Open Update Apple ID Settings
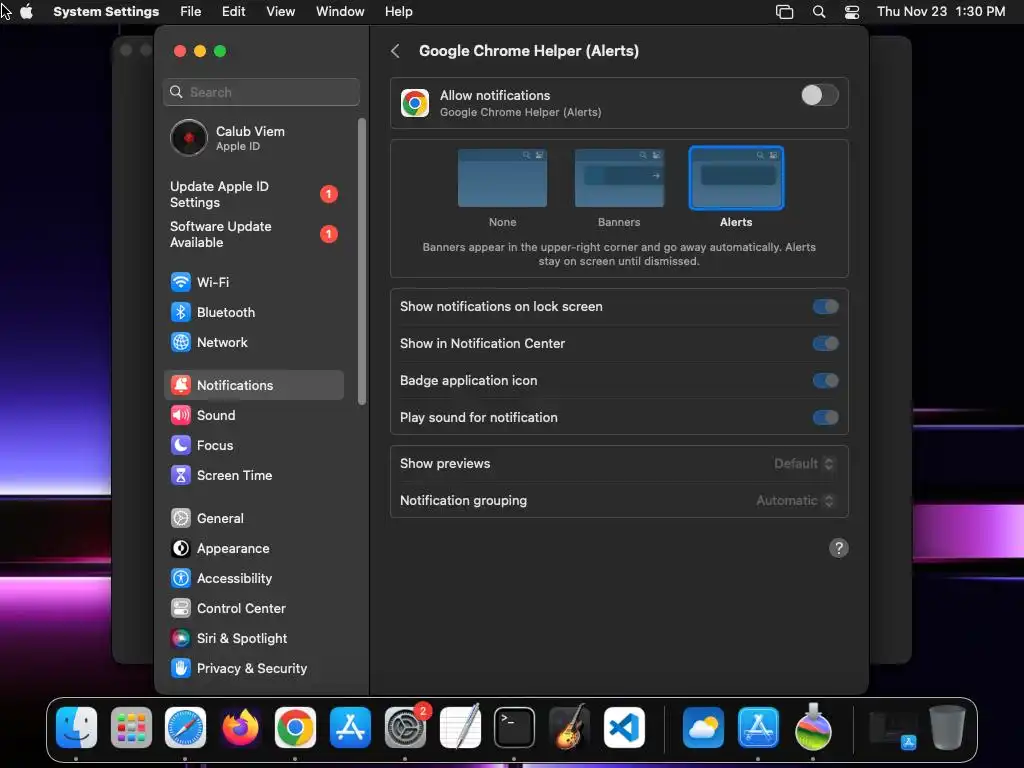 [x=253, y=195]
